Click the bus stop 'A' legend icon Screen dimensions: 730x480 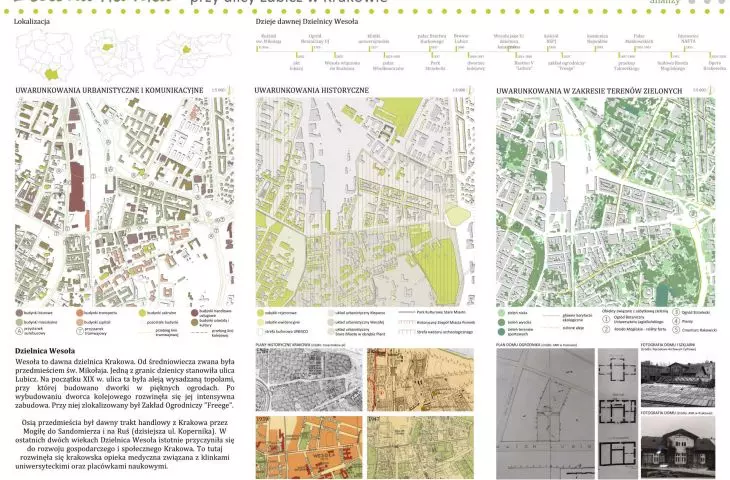[x=19, y=331]
